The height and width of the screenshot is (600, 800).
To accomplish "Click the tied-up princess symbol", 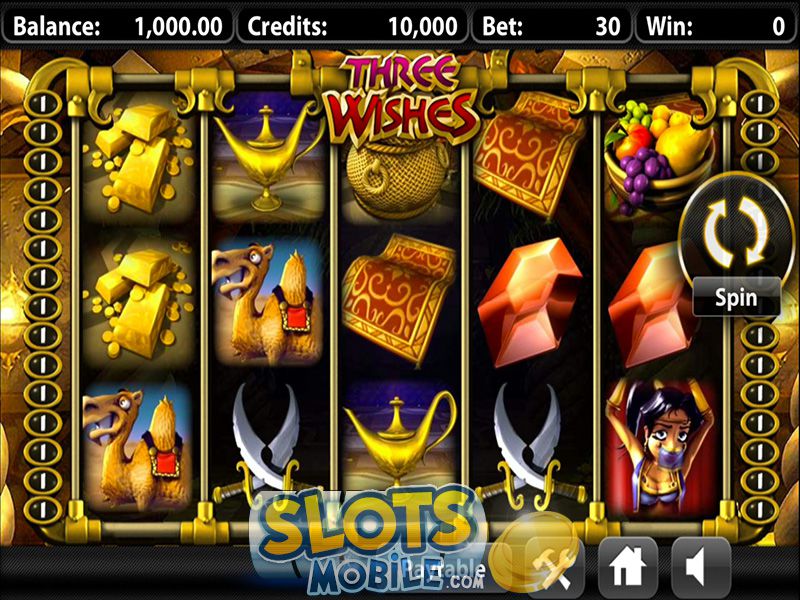I will (659, 446).
